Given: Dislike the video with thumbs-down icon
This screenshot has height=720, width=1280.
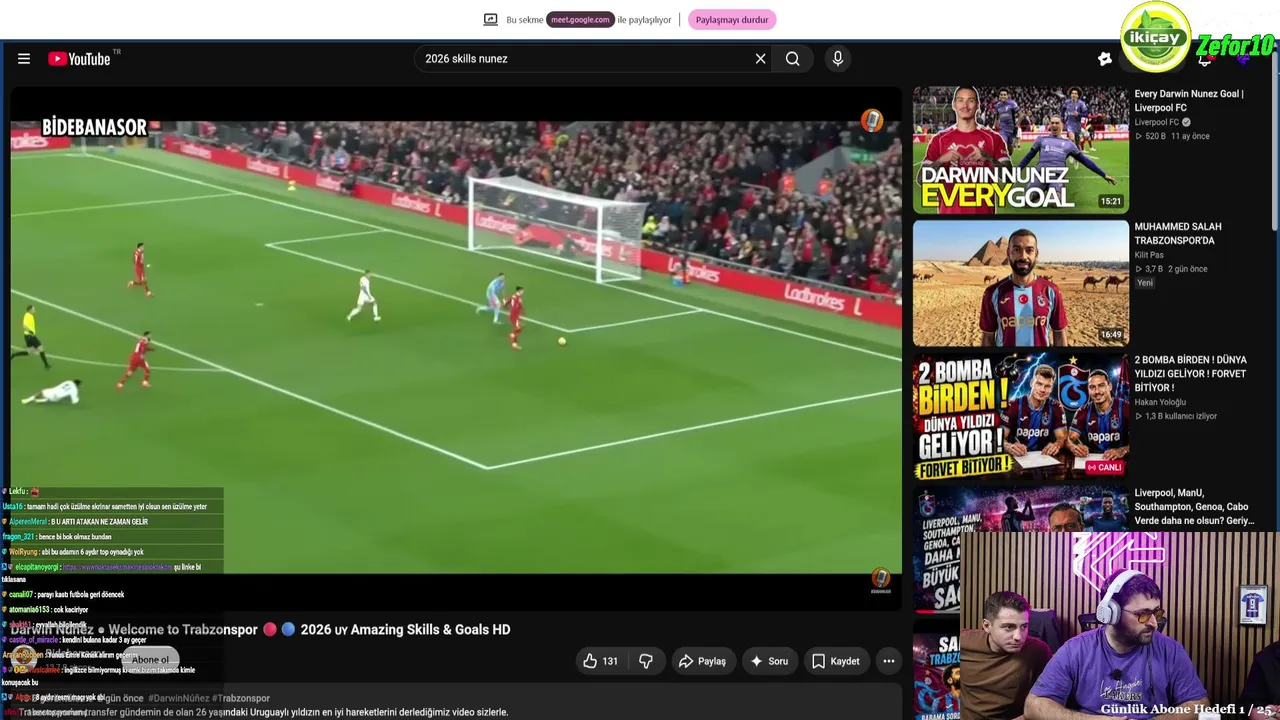Looking at the screenshot, I should pos(646,661).
